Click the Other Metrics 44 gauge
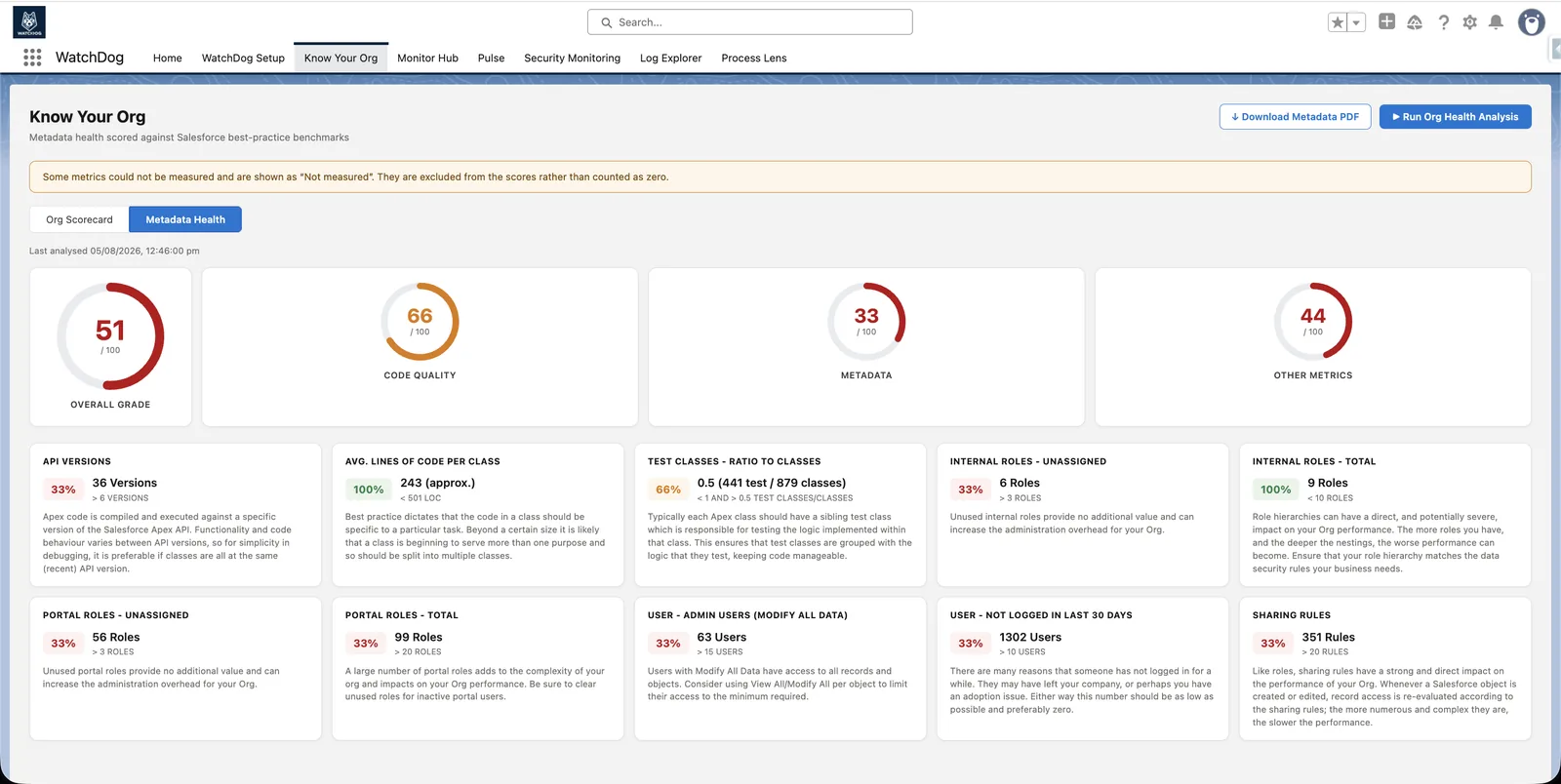The height and width of the screenshot is (784, 1561). (1313, 322)
